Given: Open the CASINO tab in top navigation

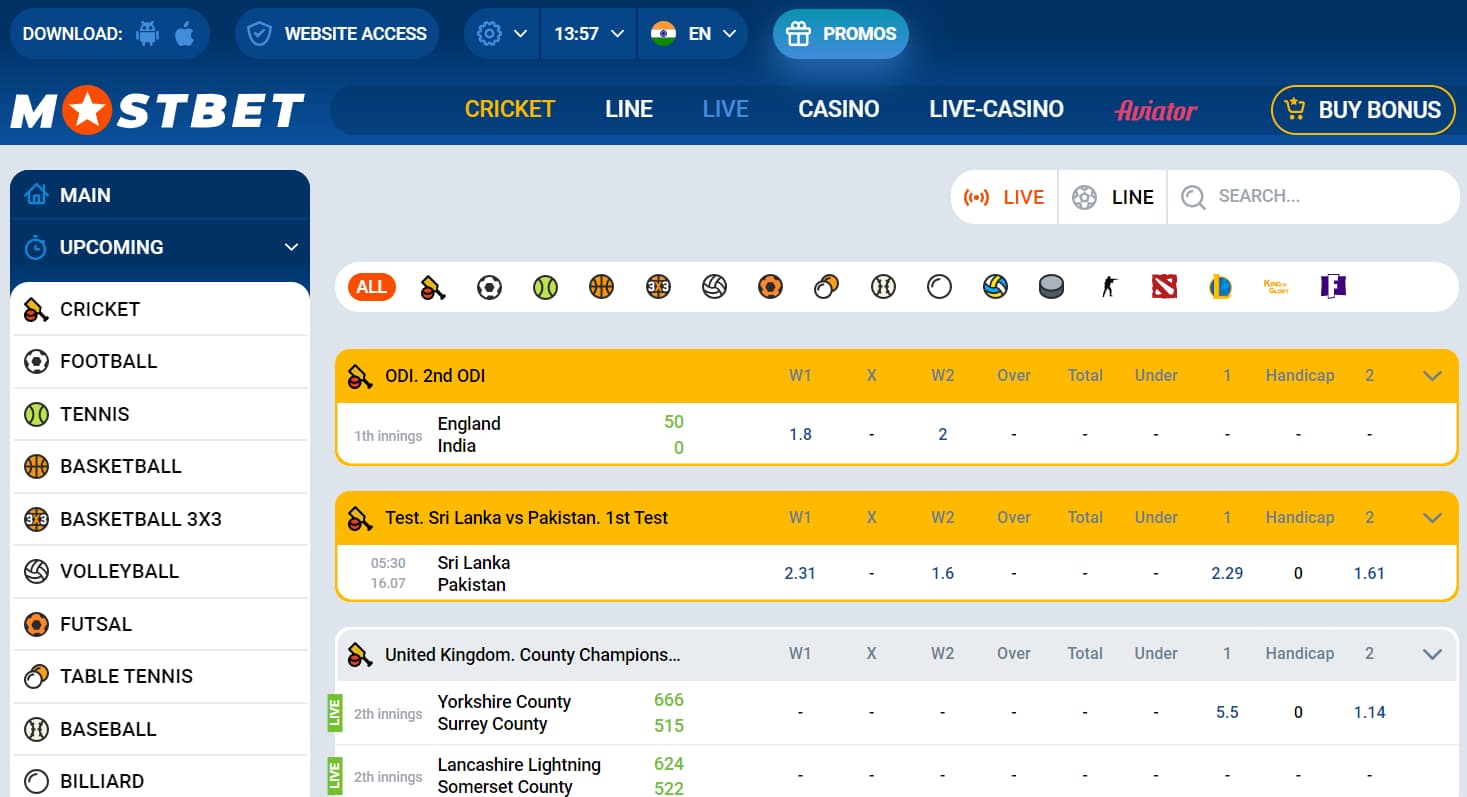Looking at the screenshot, I should pos(839,109).
